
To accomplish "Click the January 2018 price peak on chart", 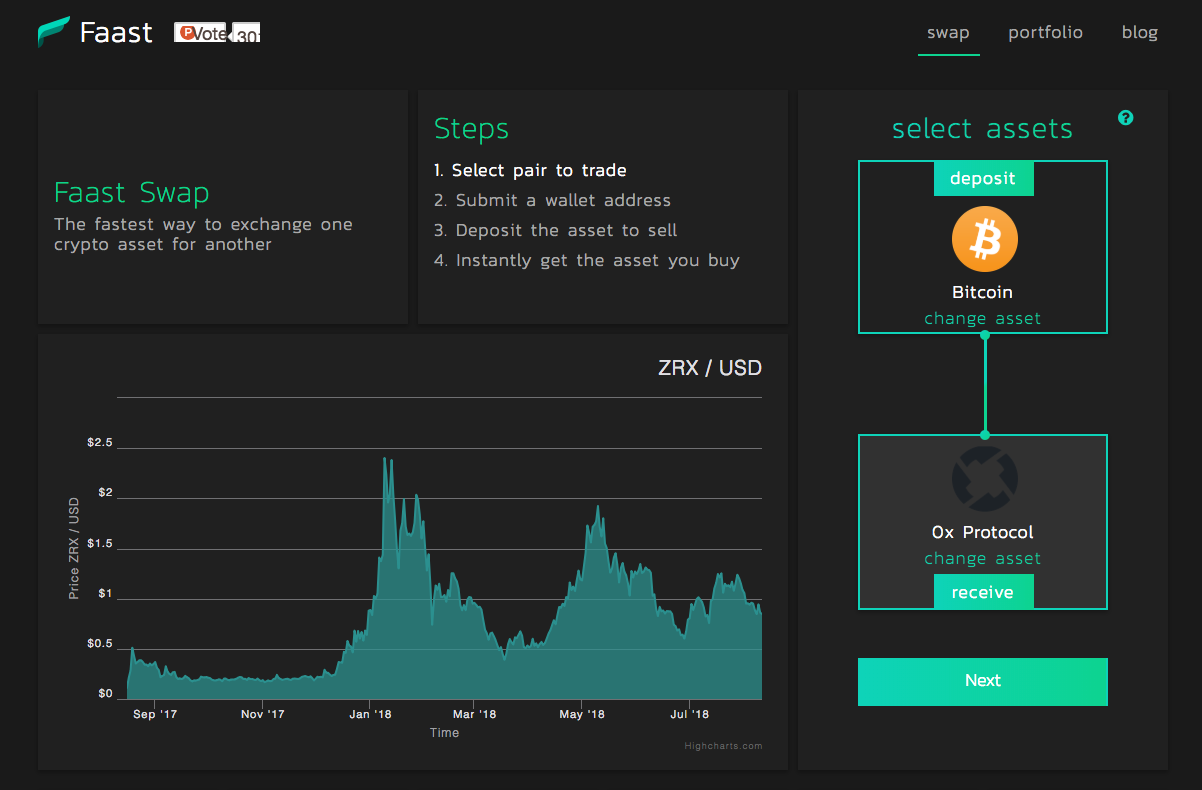I will pyautogui.click(x=386, y=459).
